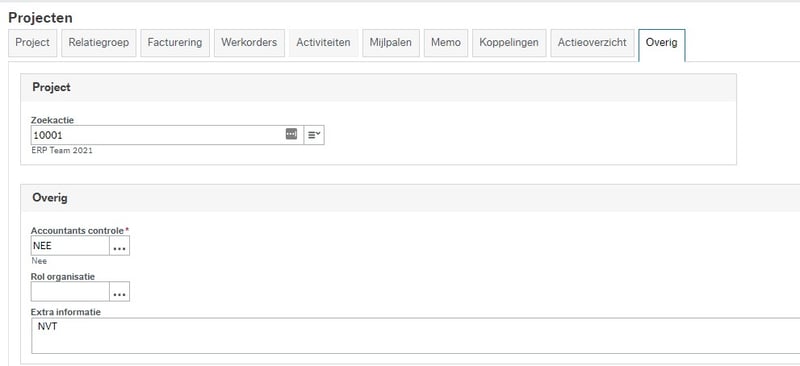
Task: Open the ellipsis lookup for Accountants controle
Action: click(x=119, y=246)
